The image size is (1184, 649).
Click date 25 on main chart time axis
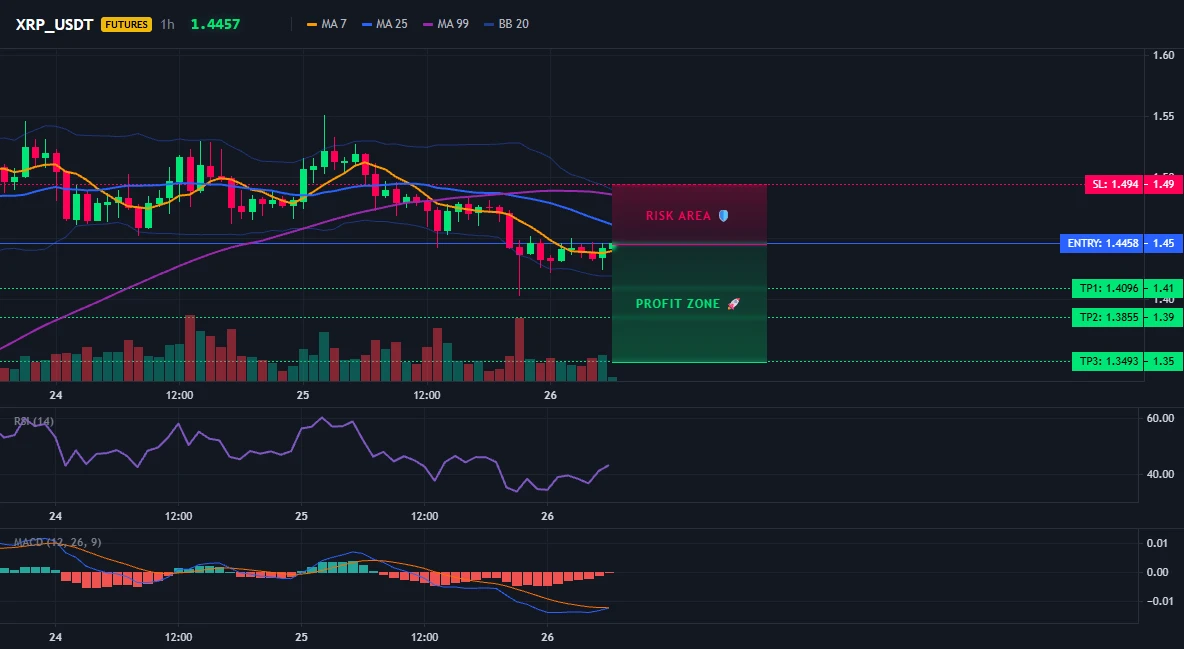pos(303,395)
